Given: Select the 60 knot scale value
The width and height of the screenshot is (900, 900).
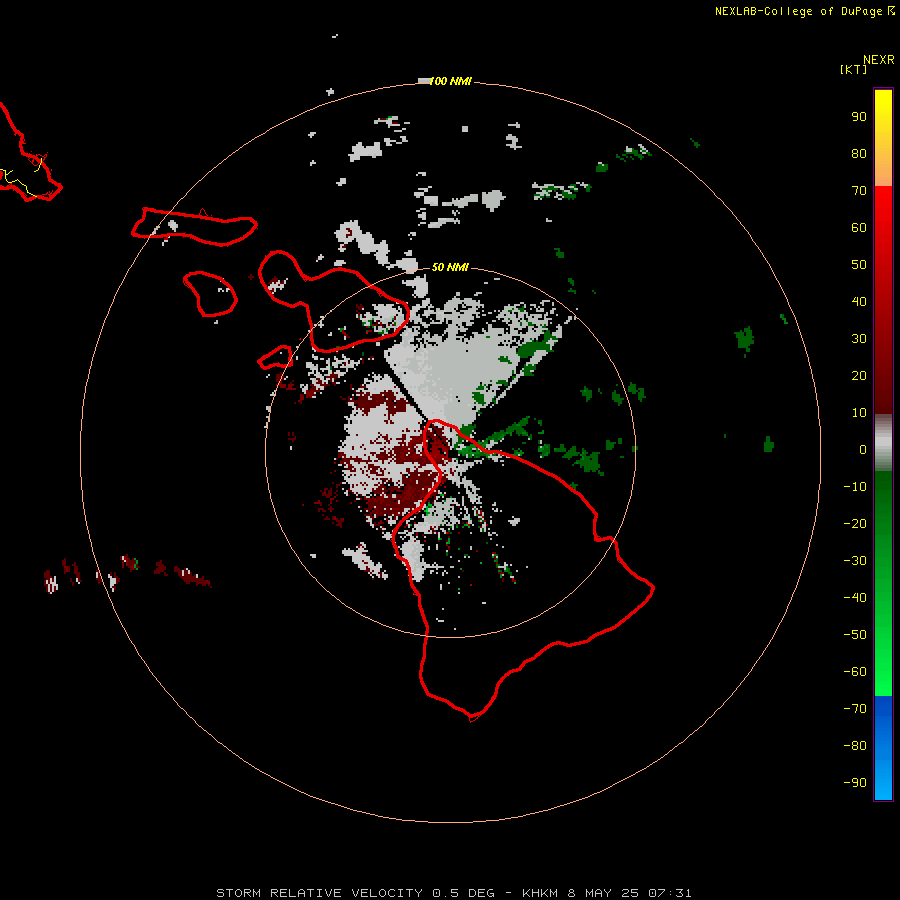Looking at the screenshot, I should point(859,228).
